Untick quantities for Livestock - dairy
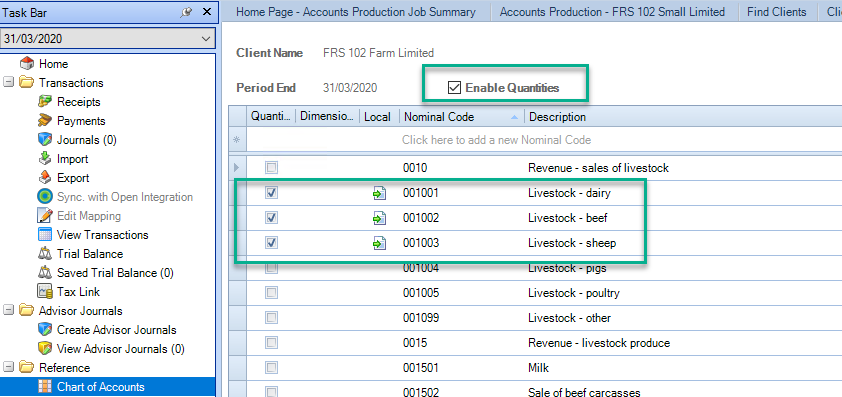The height and width of the screenshot is (397, 842). pos(272,193)
